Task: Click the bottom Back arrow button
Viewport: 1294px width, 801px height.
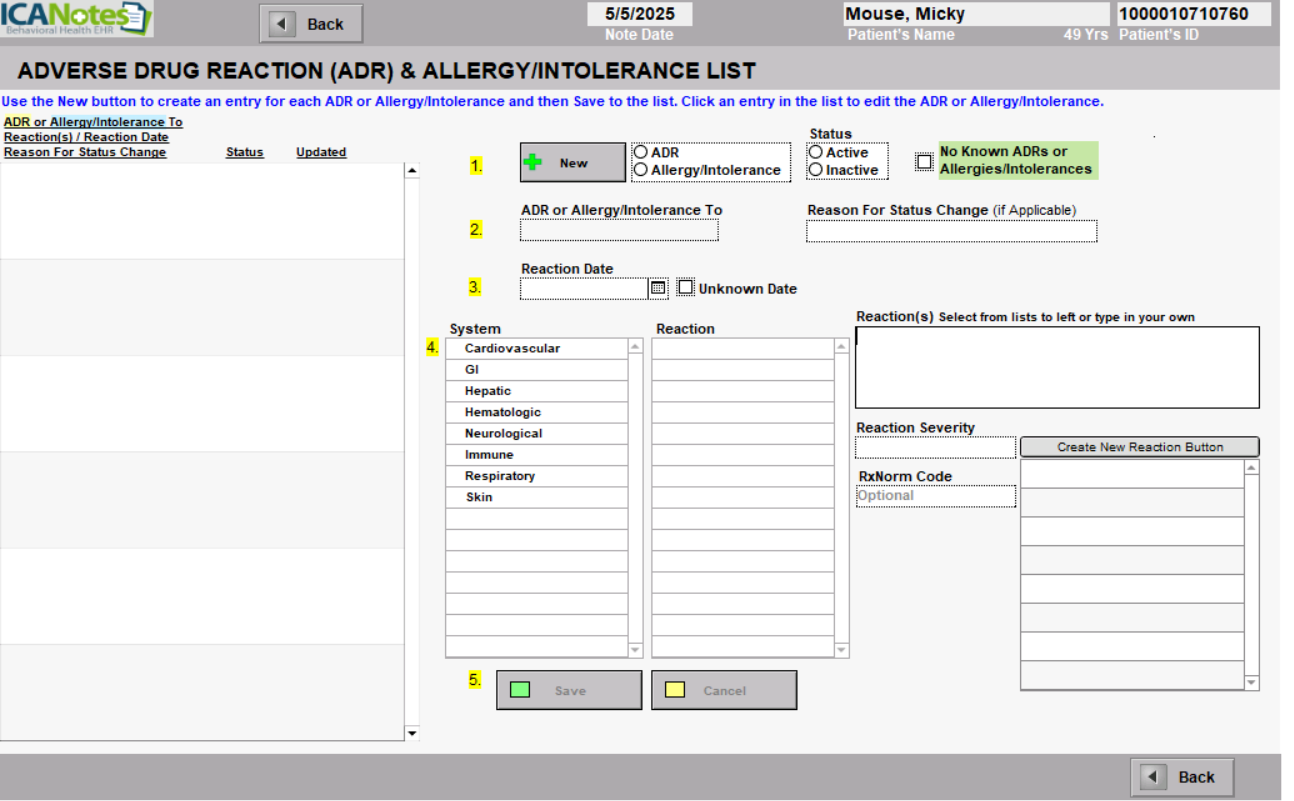Action: coord(1181,777)
